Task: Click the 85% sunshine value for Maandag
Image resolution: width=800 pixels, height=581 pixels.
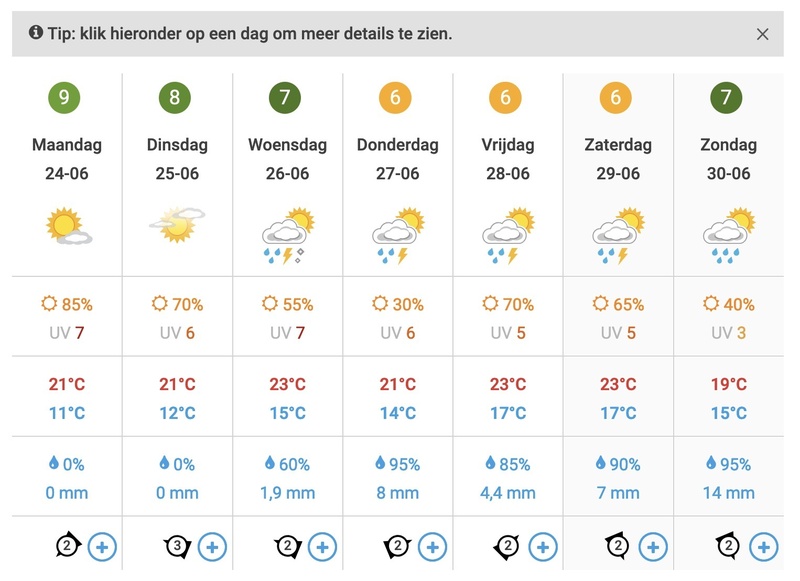Action: point(68,304)
